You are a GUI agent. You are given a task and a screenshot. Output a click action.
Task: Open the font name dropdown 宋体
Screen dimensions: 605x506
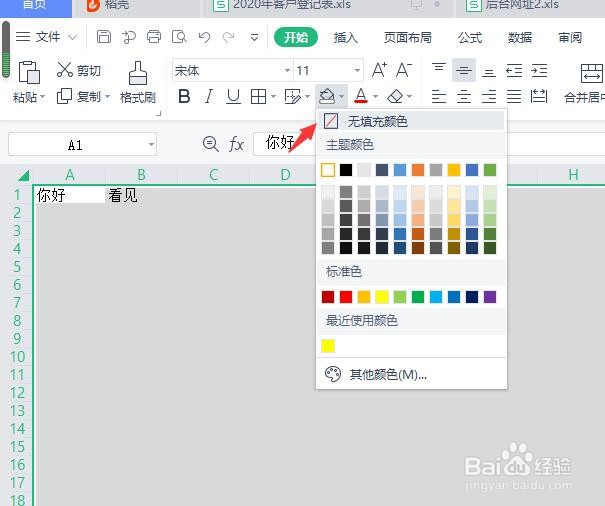tap(287, 71)
